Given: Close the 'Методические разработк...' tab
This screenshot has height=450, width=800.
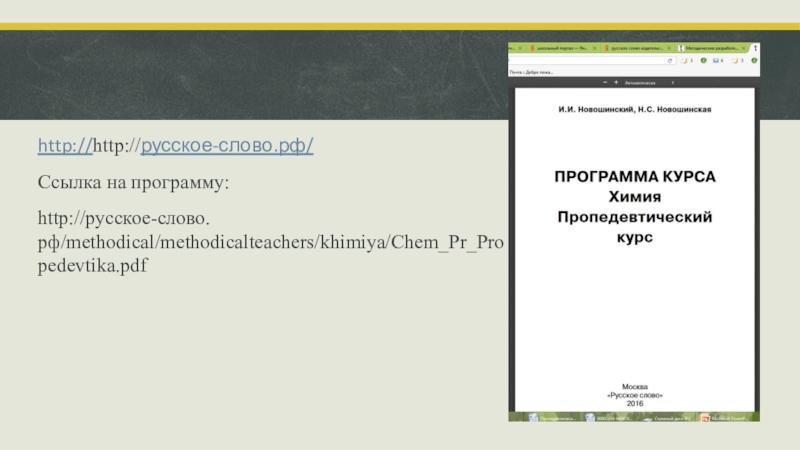Looking at the screenshot, I should coord(743,48).
